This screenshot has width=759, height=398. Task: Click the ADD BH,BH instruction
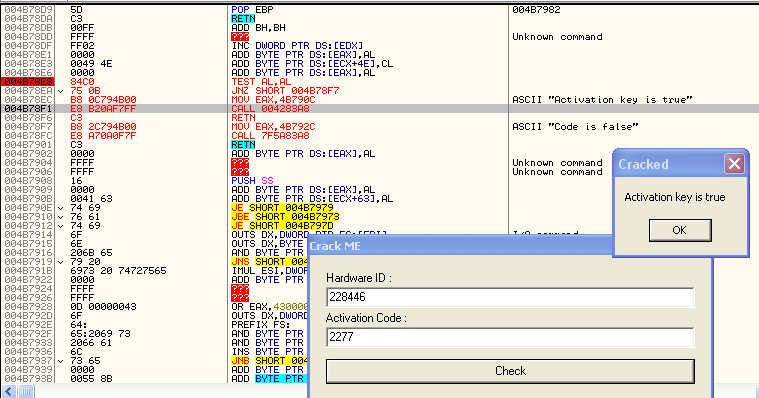pyautogui.click(x=258, y=28)
